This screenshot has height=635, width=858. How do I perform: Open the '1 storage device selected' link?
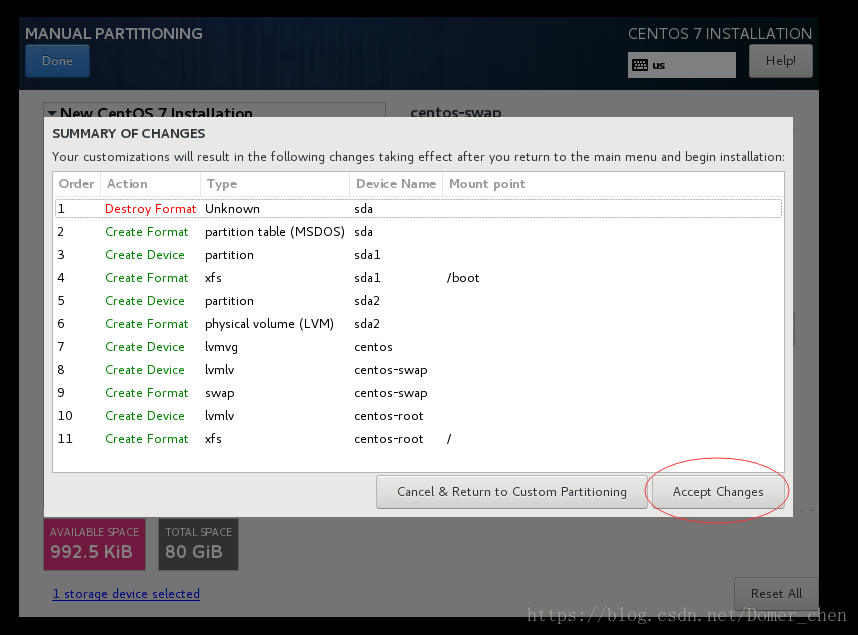pyautogui.click(x=126, y=593)
